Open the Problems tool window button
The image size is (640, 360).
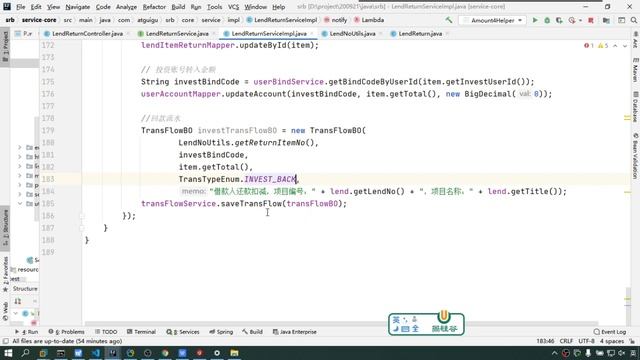tap(67, 332)
